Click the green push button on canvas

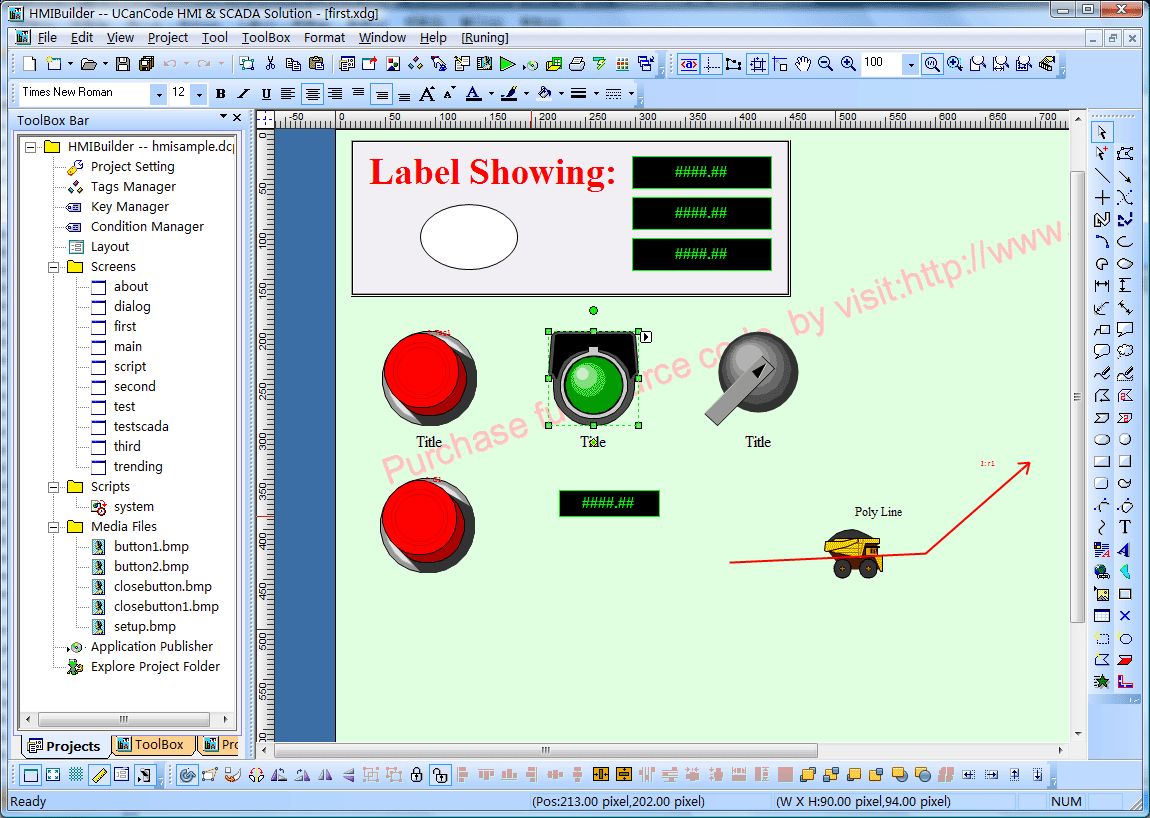click(x=592, y=382)
